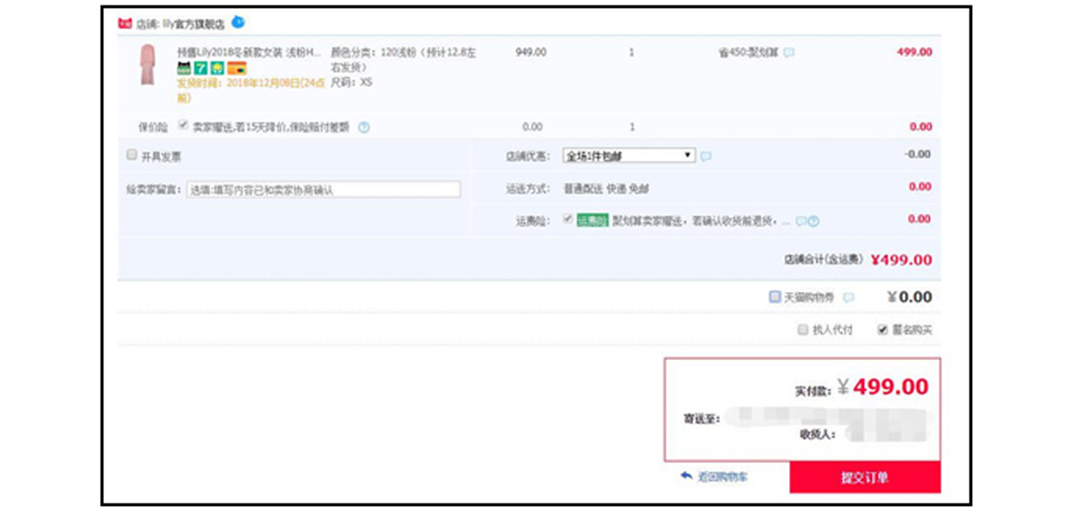Click the comment bubble next to 省450 discount
This screenshot has width=1065, height=513.
click(789, 52)
